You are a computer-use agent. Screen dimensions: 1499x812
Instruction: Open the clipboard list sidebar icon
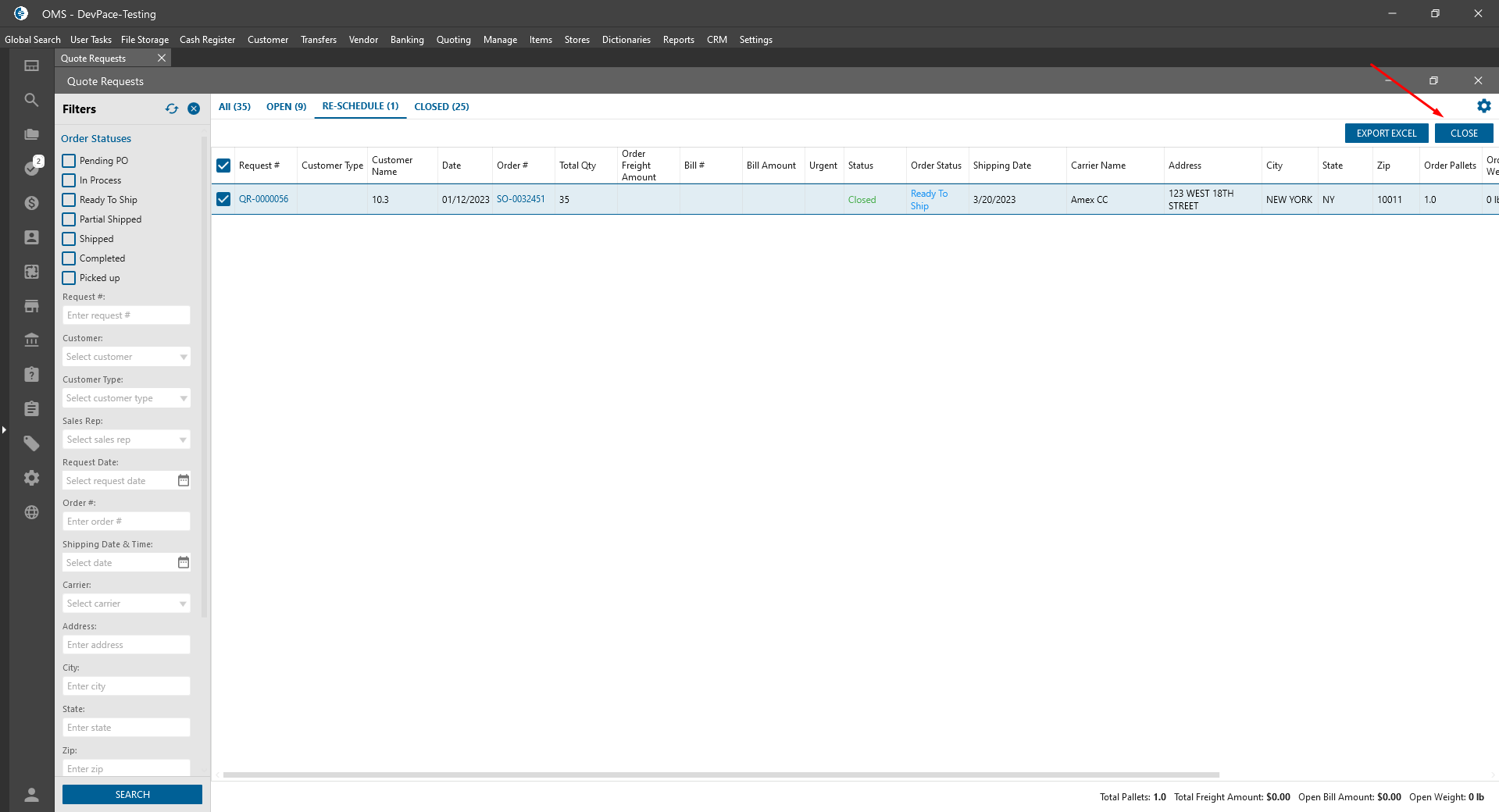[31, 409]
